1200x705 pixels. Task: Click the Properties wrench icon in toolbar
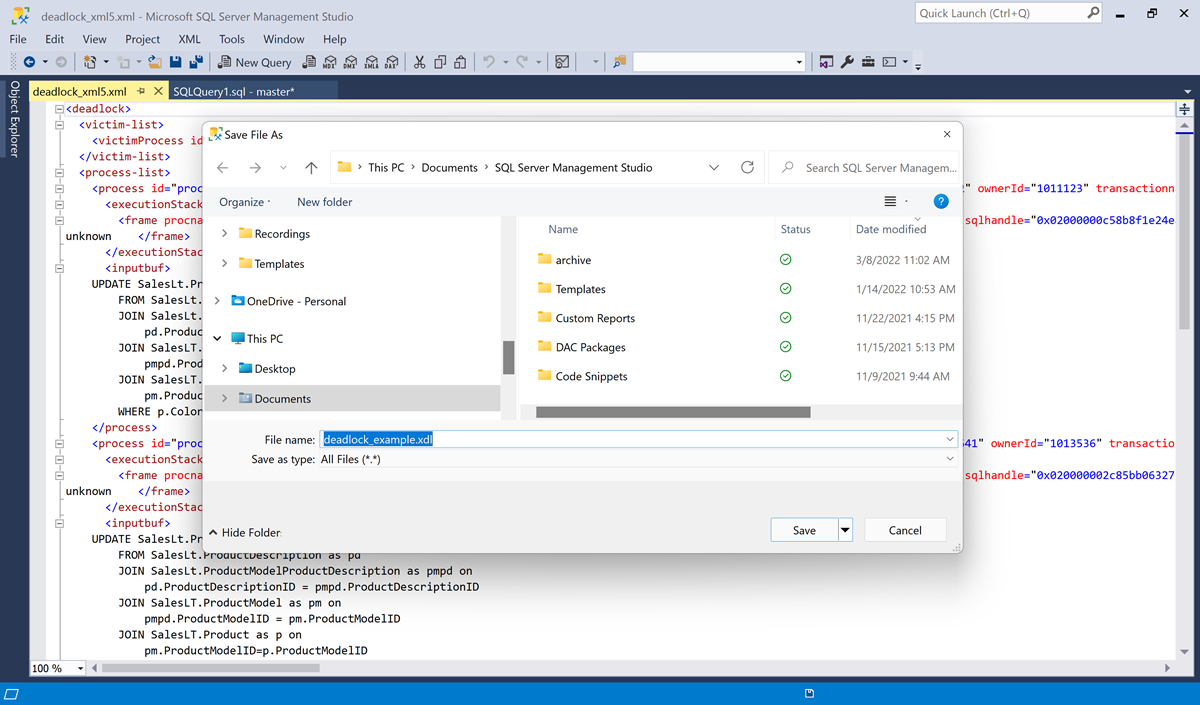click(847, 62)
